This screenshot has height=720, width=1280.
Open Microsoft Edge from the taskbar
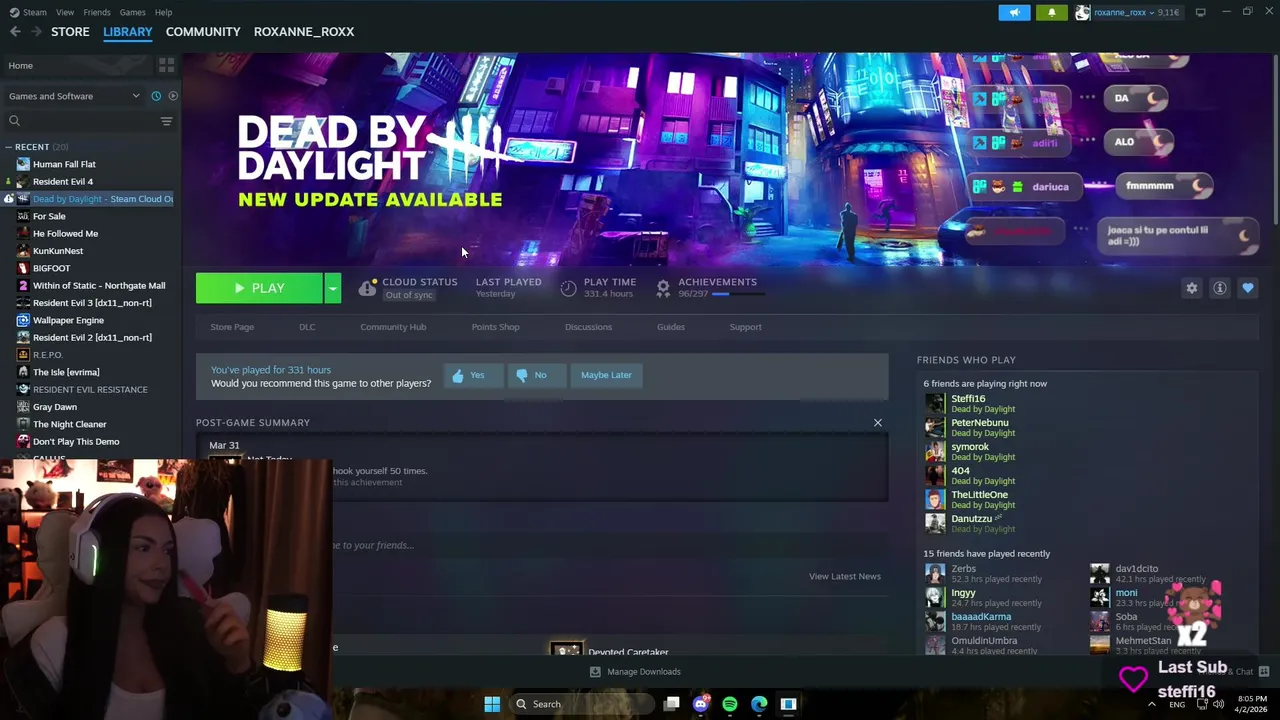[x=759, y=704]
